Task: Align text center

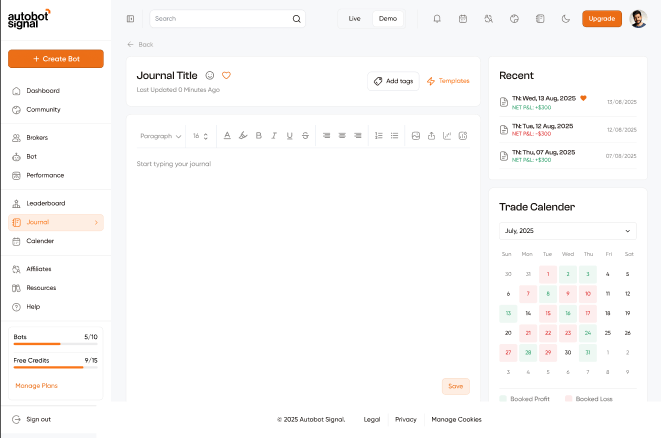Action: pos(342,136)
